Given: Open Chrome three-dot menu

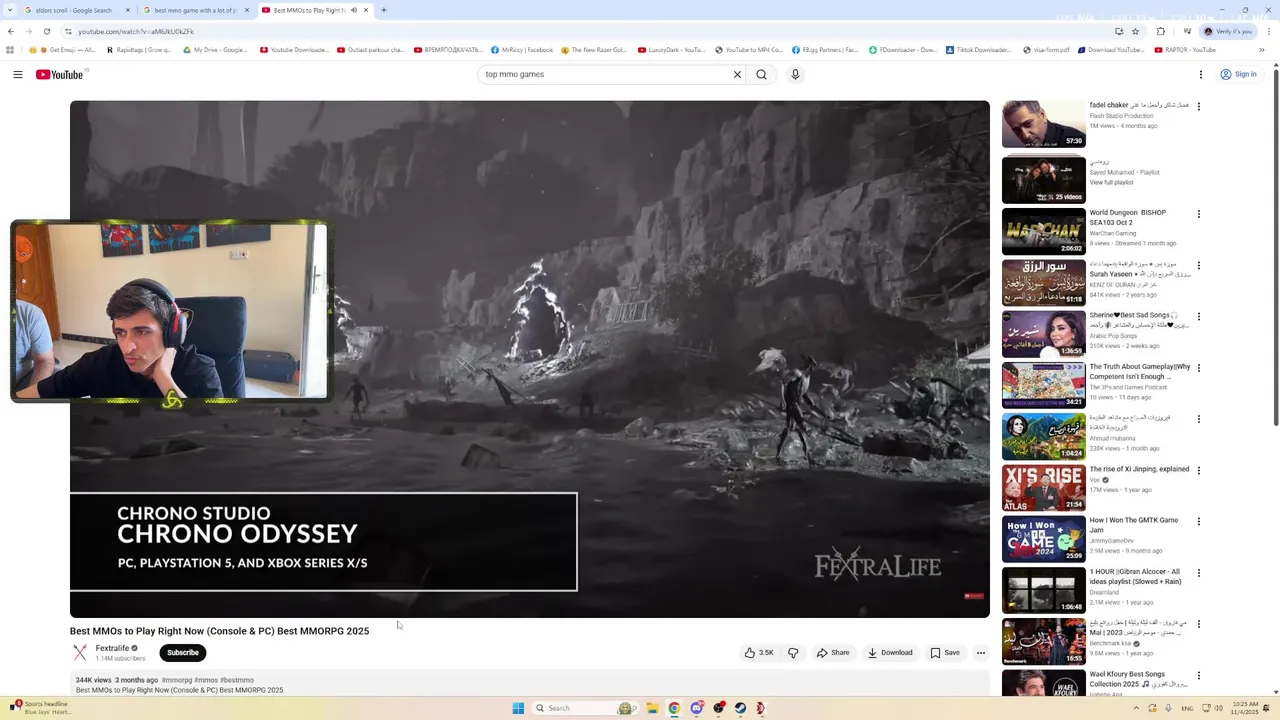Looking at the screenshot, I should 1267,31.
